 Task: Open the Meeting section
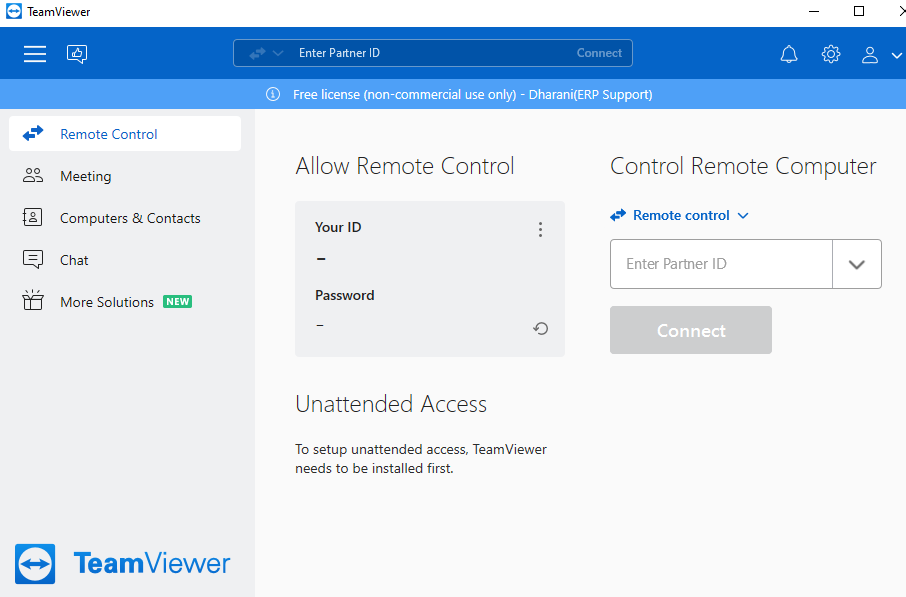point(125,176)
